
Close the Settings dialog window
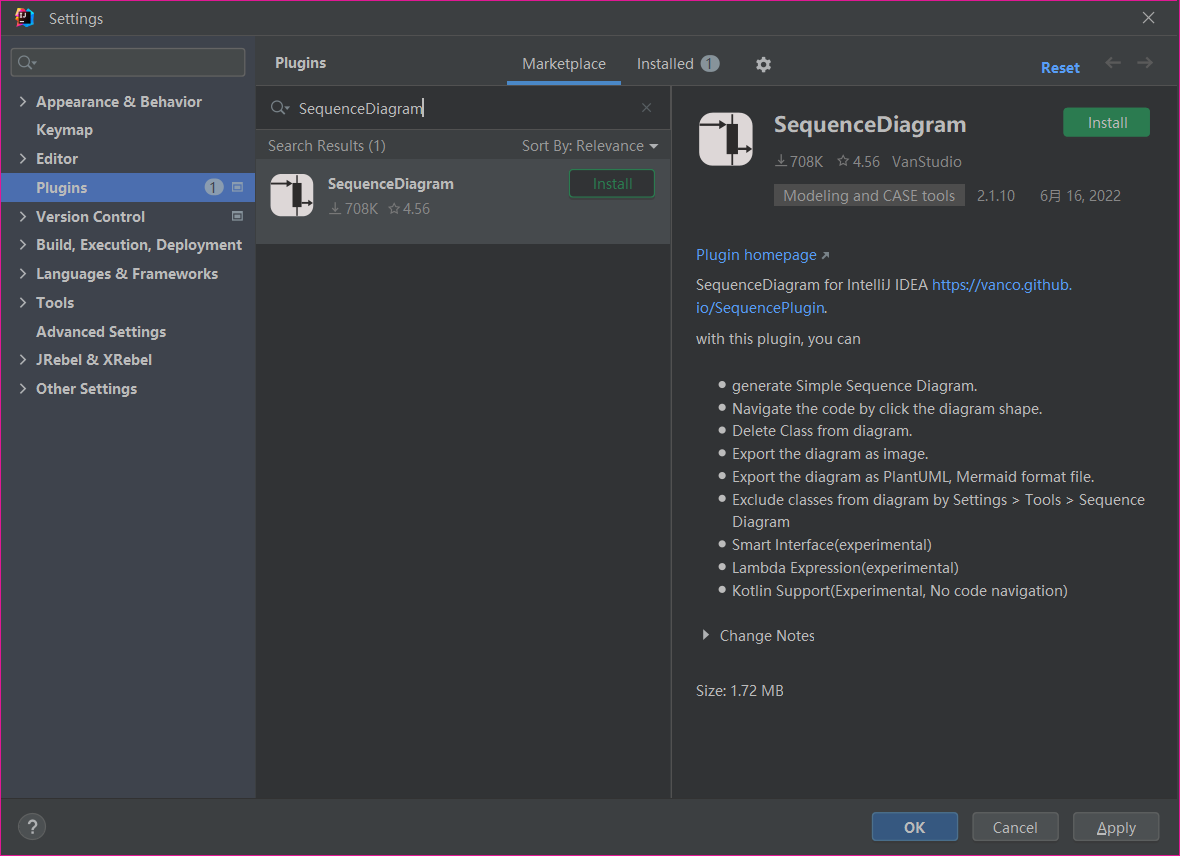tap(1148, 18)
